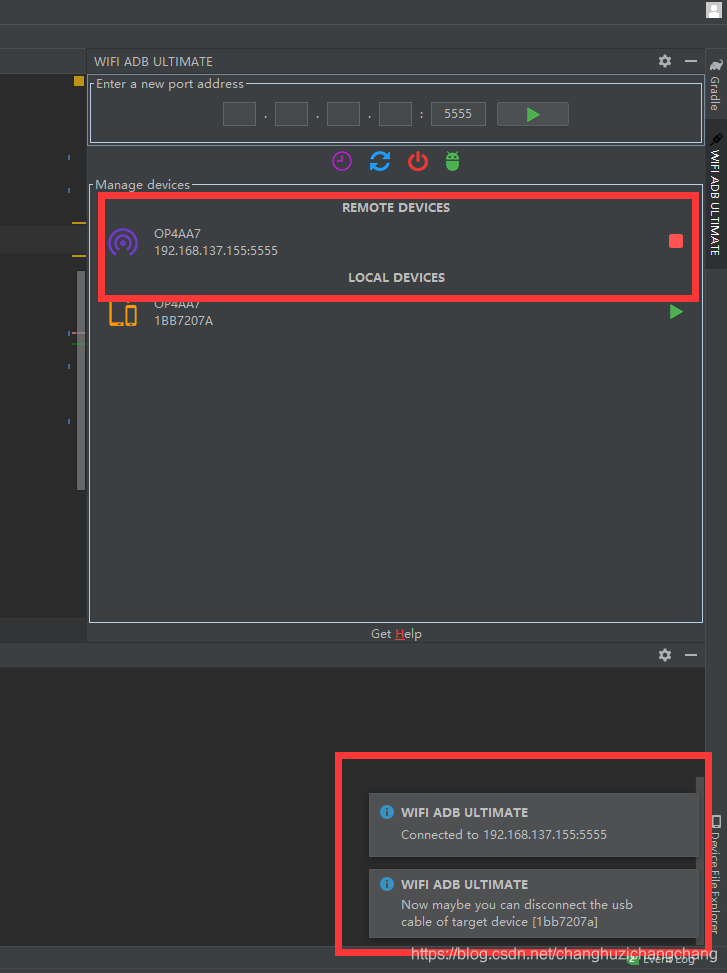Viewport: 727px width, 973px height.
Task: Select the WIFI ADB ULTIMATE side tab
Action: point(716,194)
